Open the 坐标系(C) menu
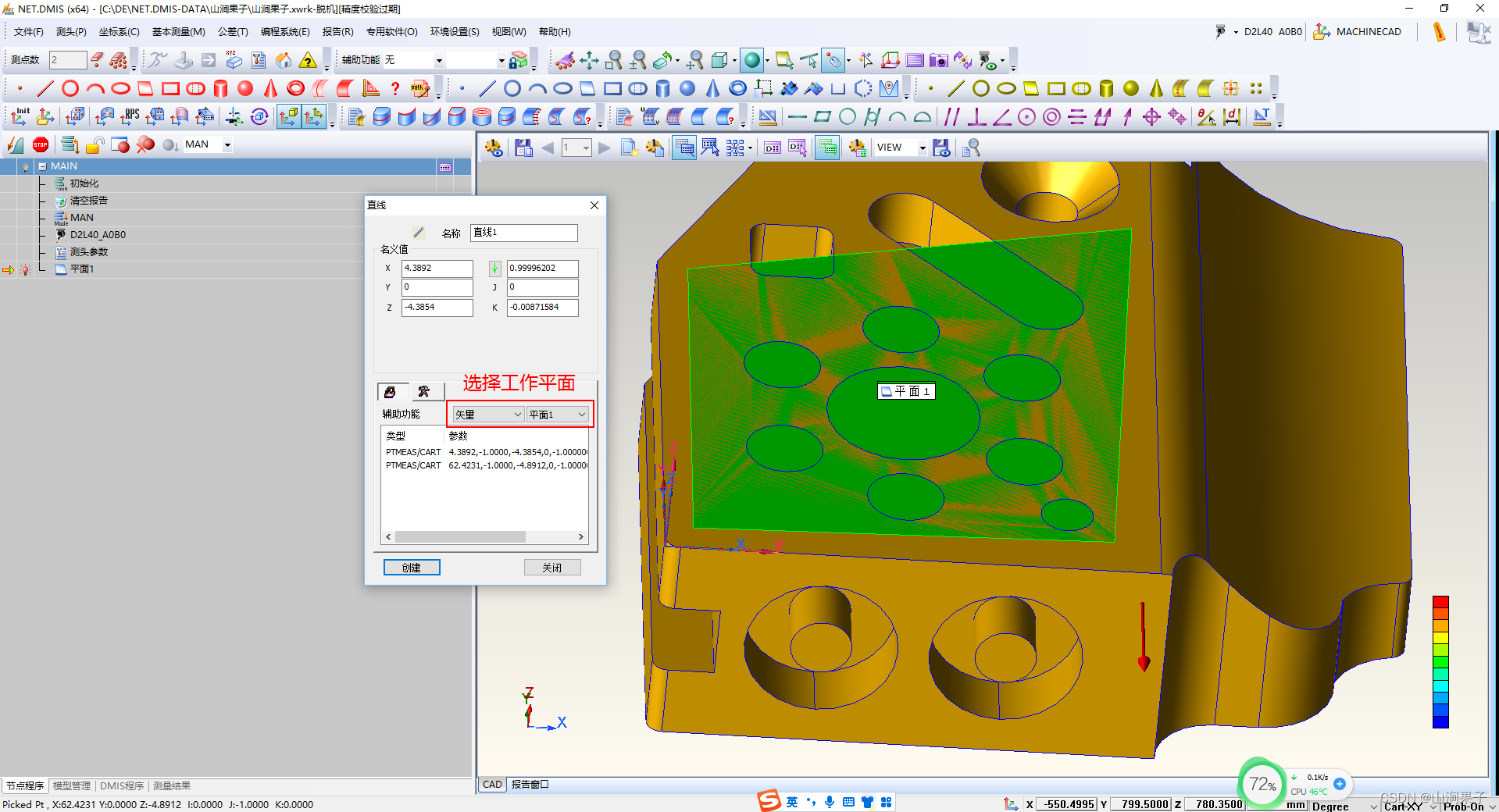Image resolution: width=1499 pixels, height=812 pixels. pos(119,32)
